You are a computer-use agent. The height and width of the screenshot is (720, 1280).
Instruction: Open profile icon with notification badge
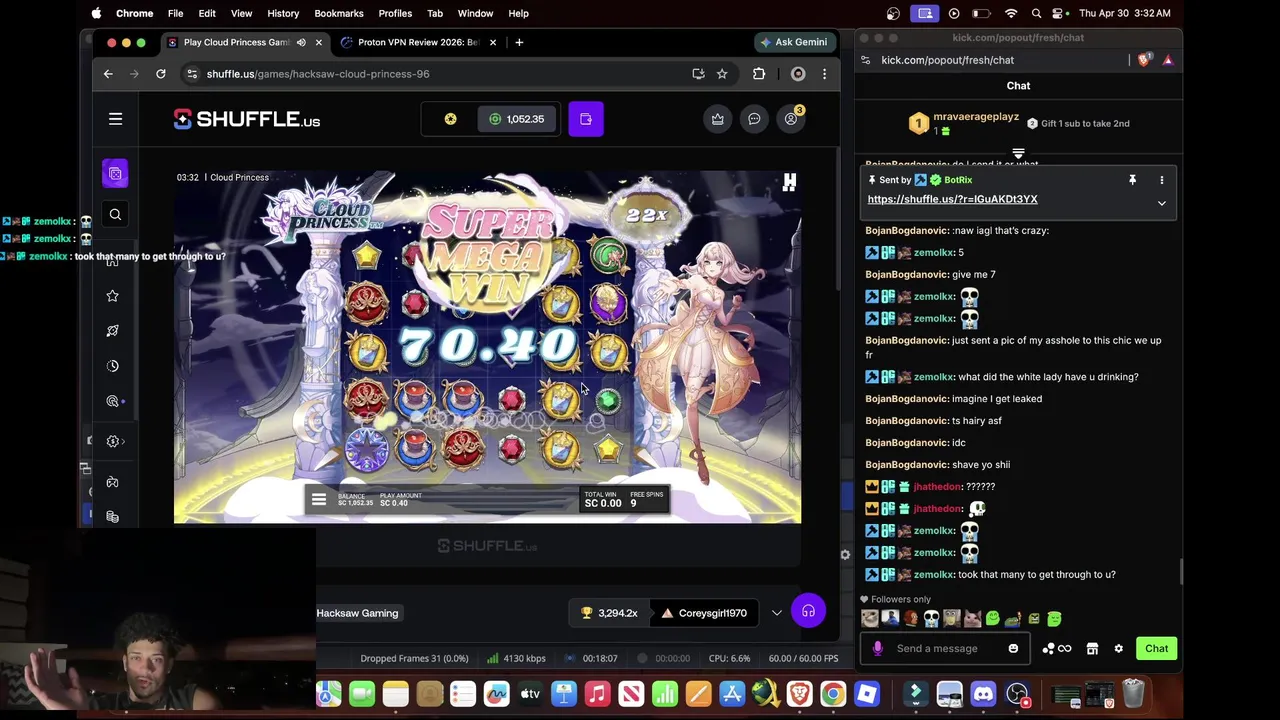791,119
